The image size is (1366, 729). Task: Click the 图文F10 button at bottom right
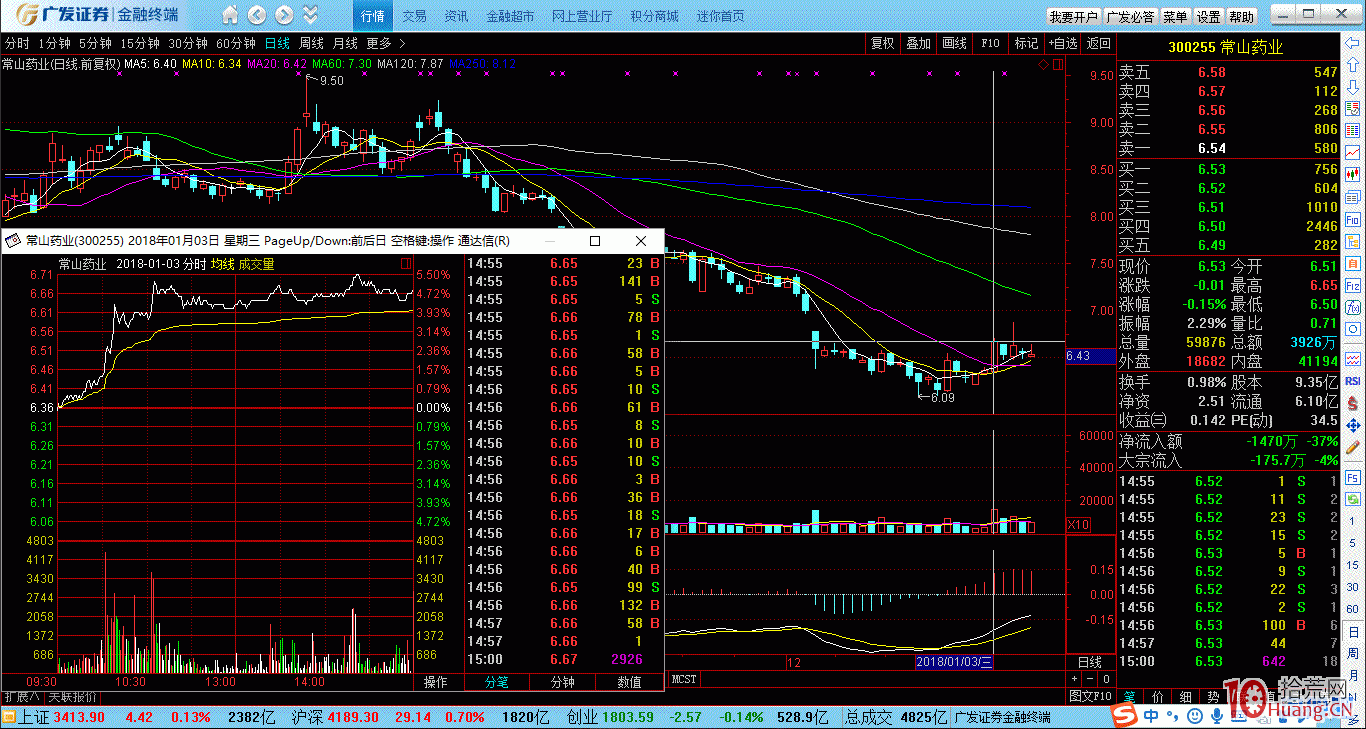pos(1090,696)
